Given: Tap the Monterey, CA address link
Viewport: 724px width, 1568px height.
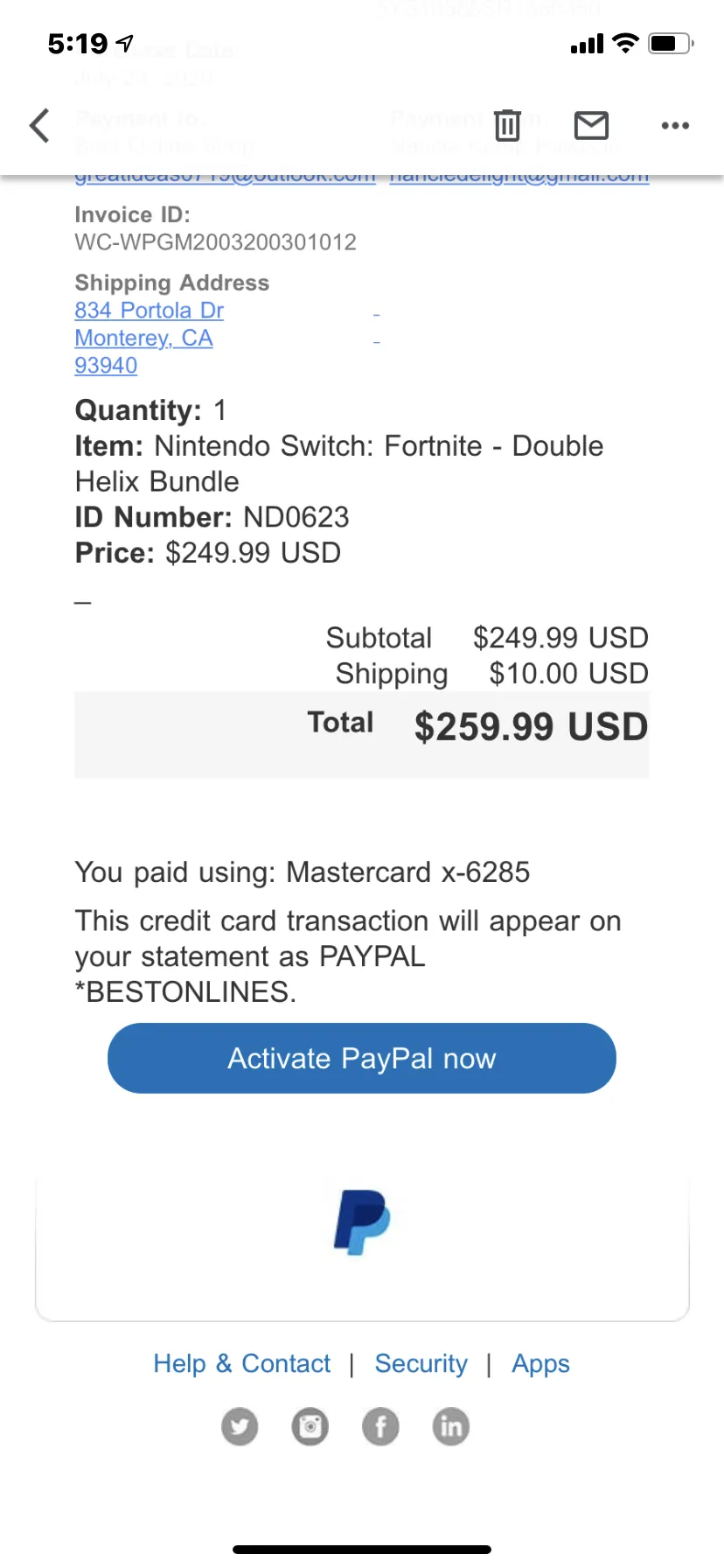Looking at the screenshot, I should pyautogui.click(x=144, y=338).
